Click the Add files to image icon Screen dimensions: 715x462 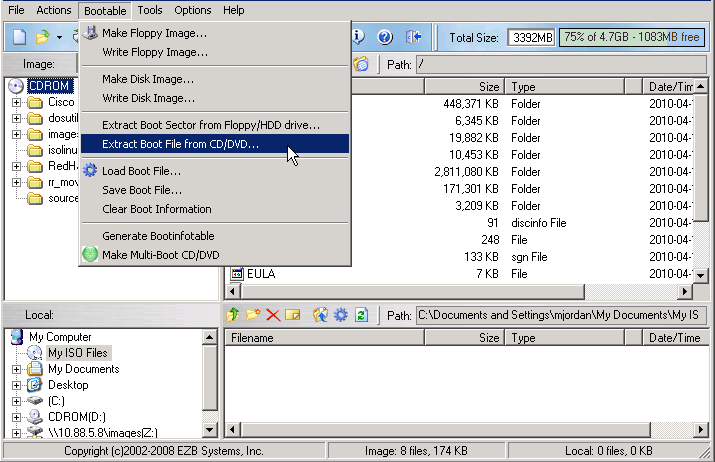tap(320, 315)
